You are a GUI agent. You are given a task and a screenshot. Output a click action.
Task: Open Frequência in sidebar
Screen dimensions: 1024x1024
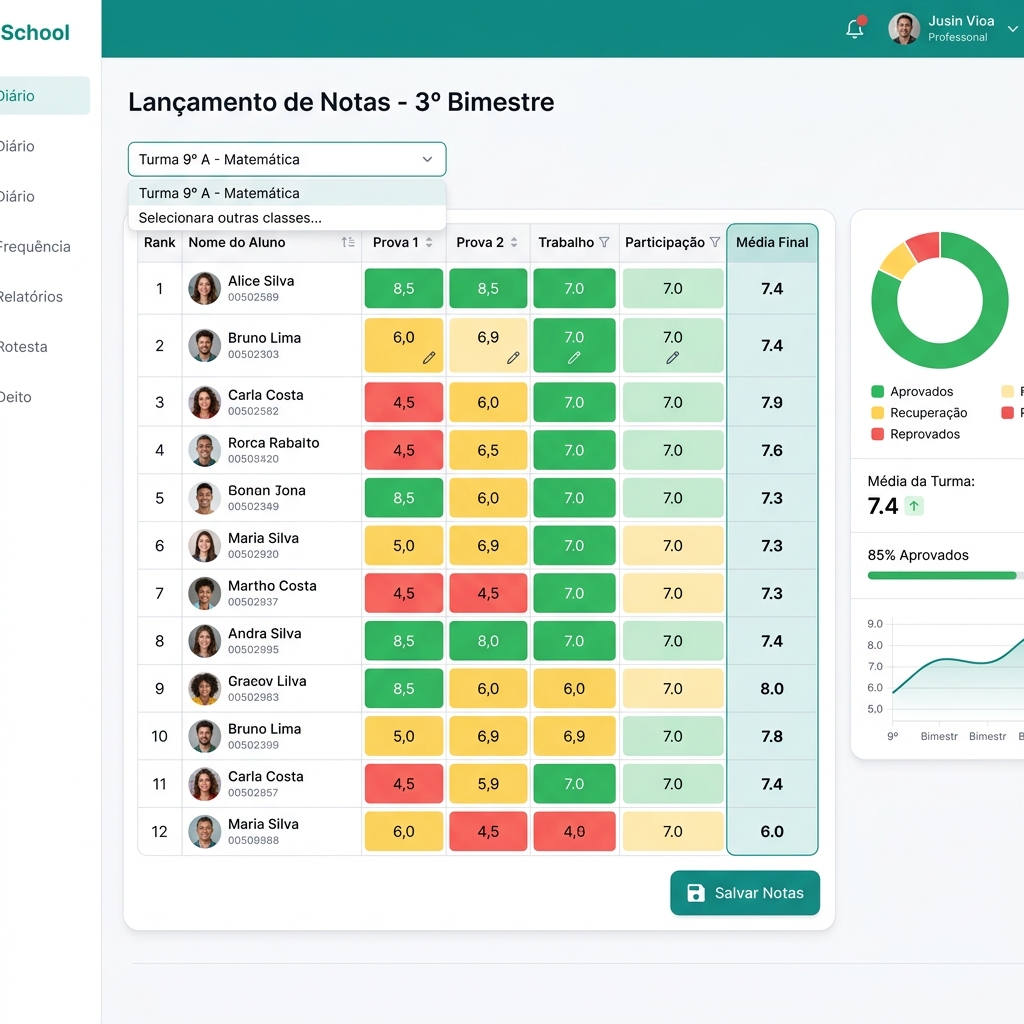point(35,247)
